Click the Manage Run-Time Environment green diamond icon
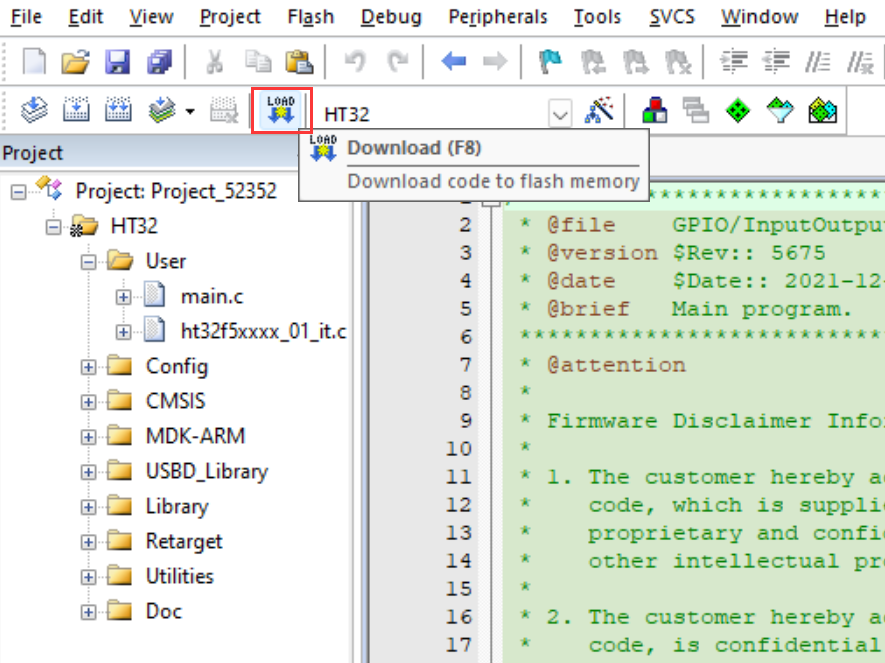Viewport: 885px width, 663px height. coord(738,111)
